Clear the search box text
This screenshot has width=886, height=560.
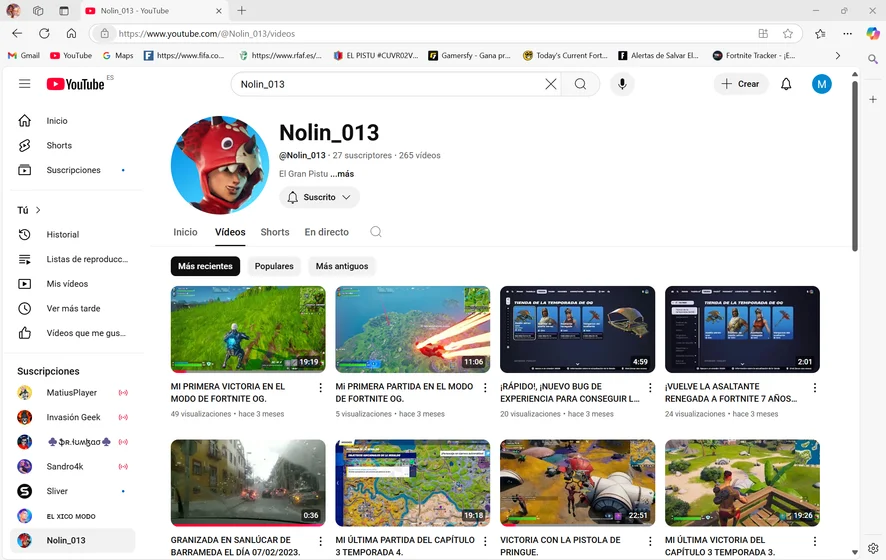[x=550, y=84]
